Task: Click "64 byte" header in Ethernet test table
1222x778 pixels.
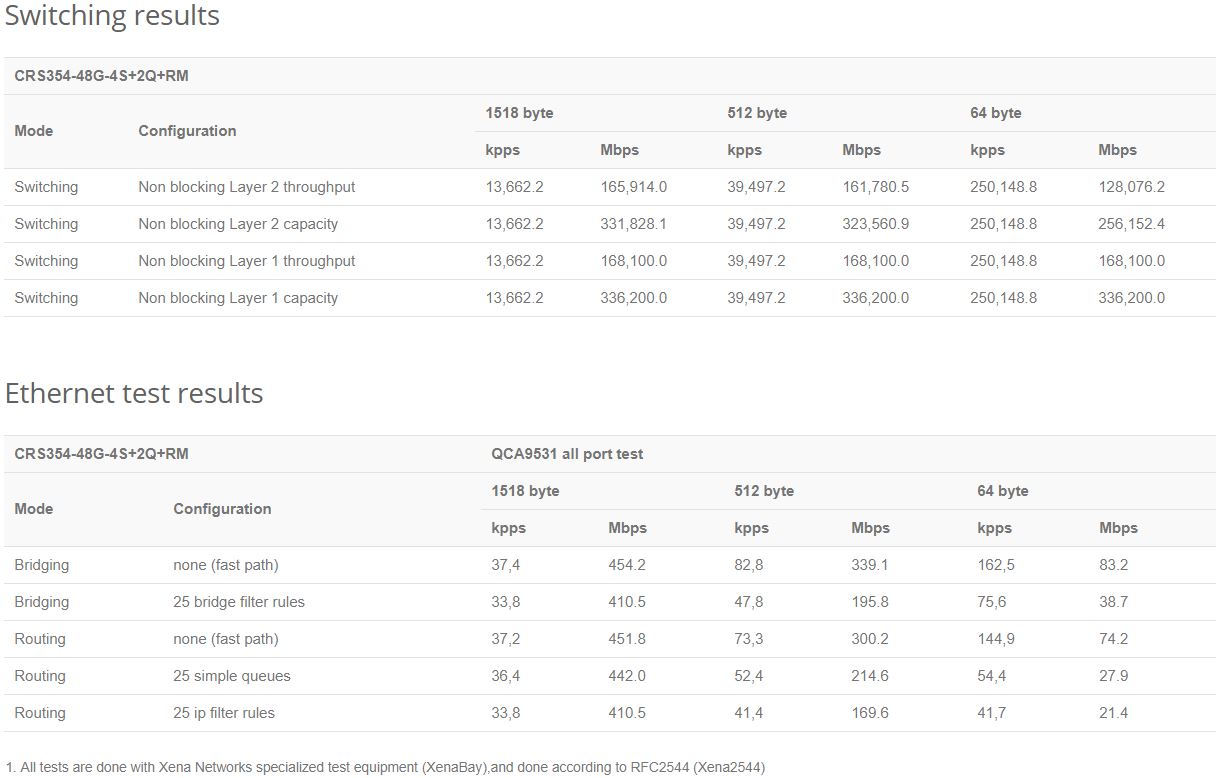Action: (1003, 491)
